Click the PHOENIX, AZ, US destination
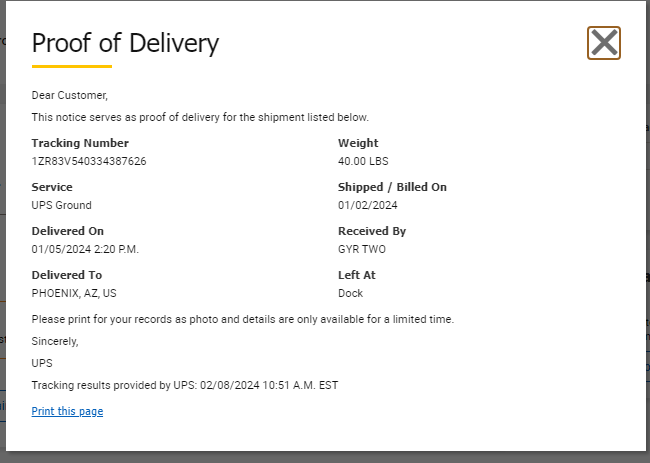650x463 pixels. [74, 293]
